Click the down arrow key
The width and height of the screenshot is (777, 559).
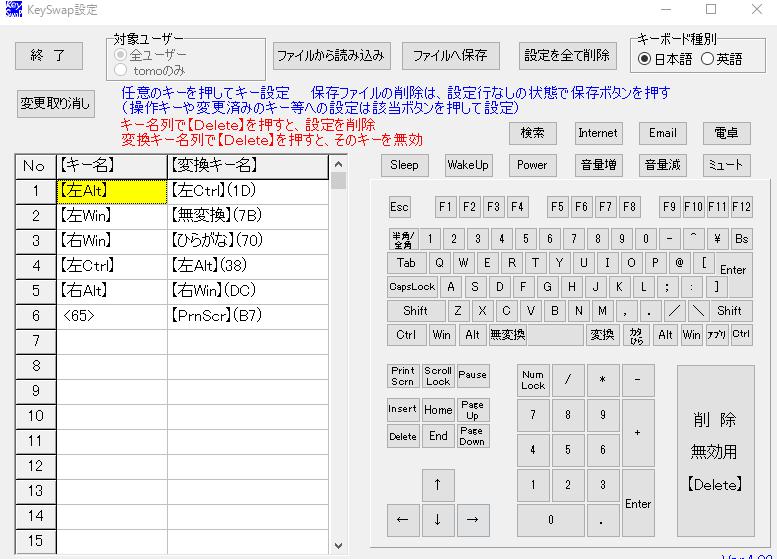coord(438,520)
